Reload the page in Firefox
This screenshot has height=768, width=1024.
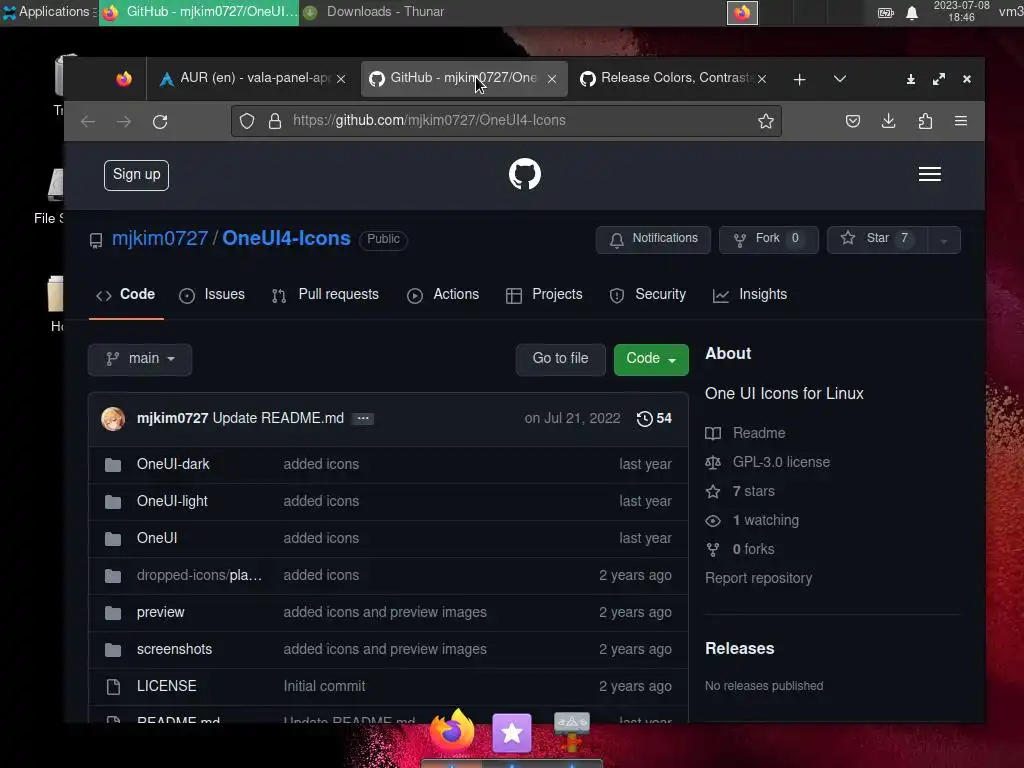click(160, 121)
